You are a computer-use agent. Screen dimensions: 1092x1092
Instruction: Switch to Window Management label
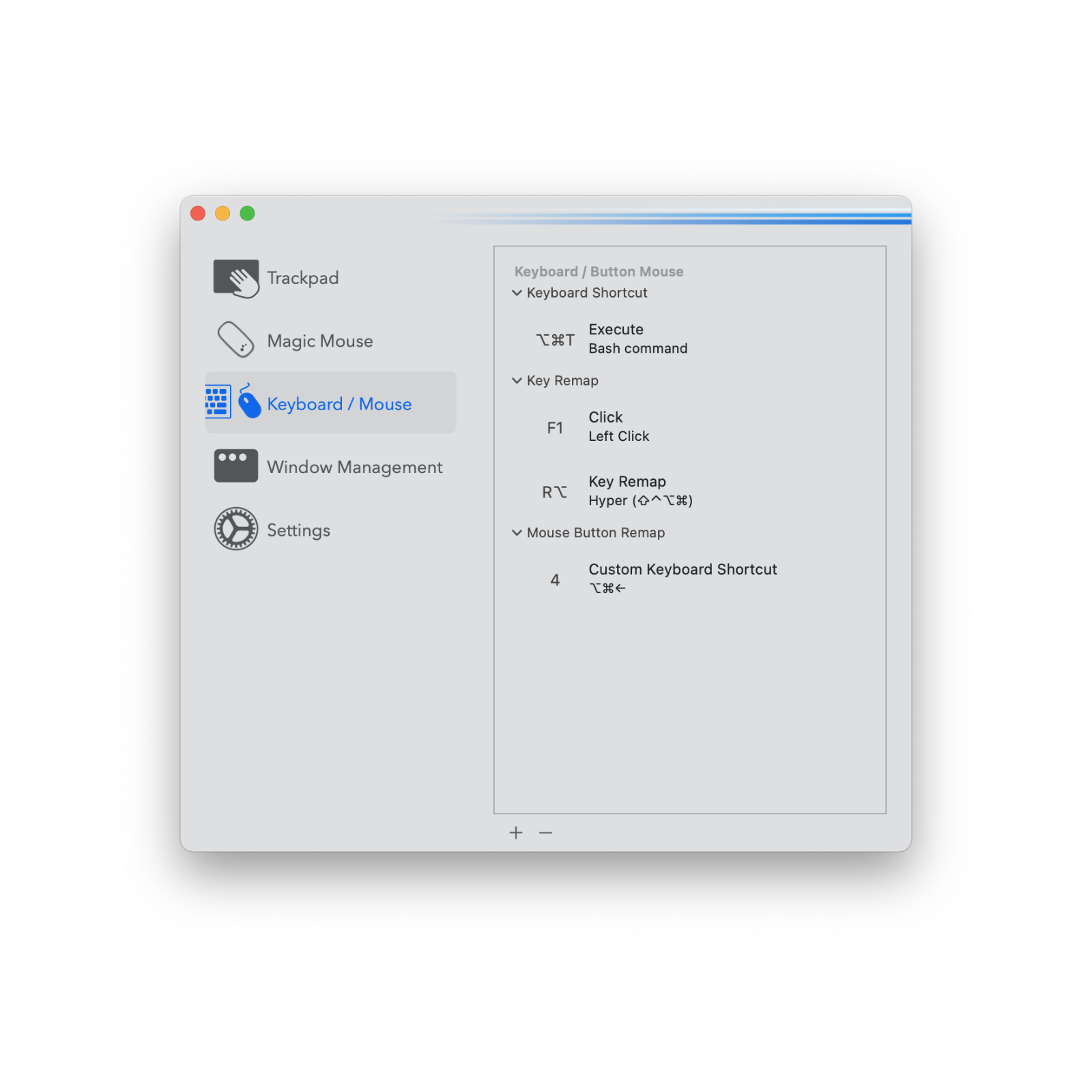coord(354,468)
